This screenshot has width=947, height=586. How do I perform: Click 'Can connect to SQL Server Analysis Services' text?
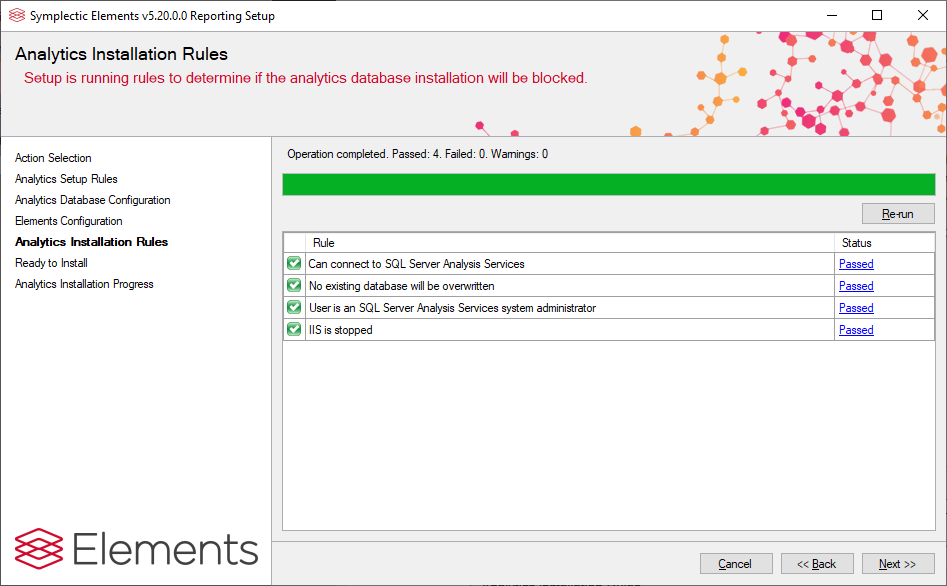click(x=416, y=264)
